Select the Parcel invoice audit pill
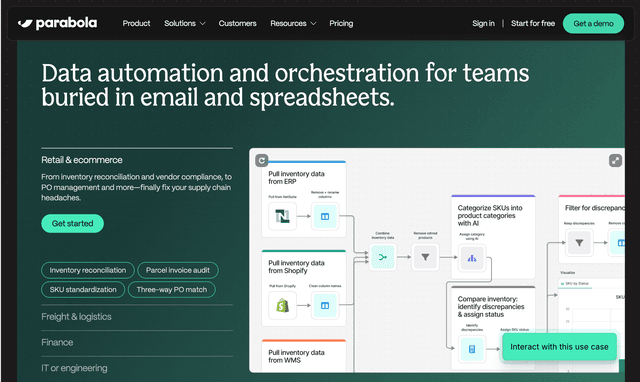The height and width of the screenshot is (382, 640). 178,270
